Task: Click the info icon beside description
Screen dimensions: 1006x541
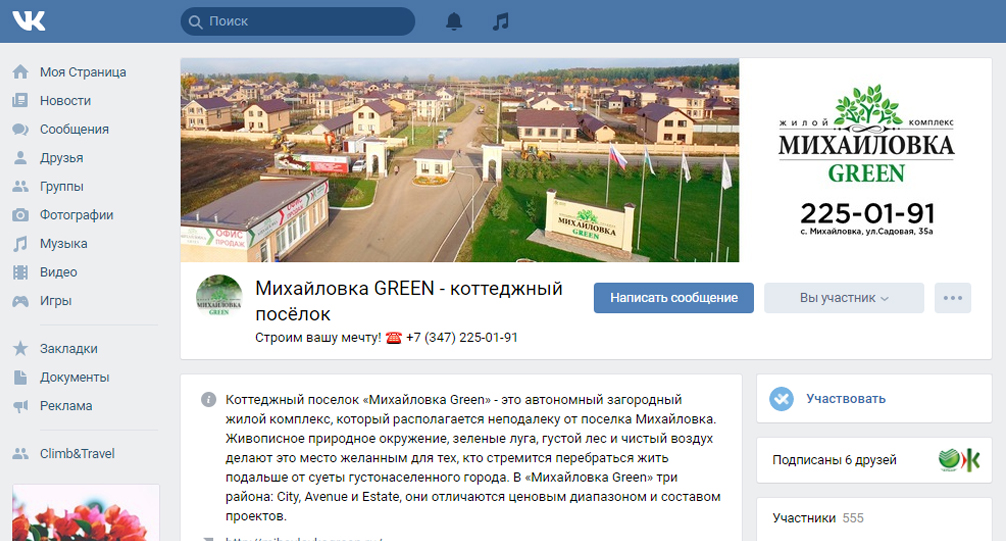Action: pyautogui.click(x=209, y=400)
